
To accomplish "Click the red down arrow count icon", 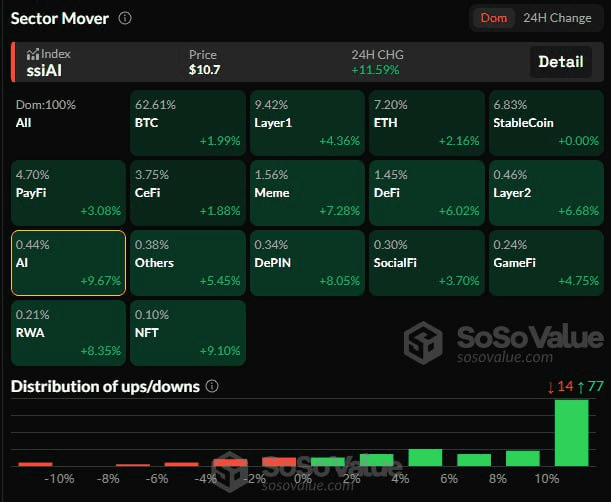I will point(550,386).
